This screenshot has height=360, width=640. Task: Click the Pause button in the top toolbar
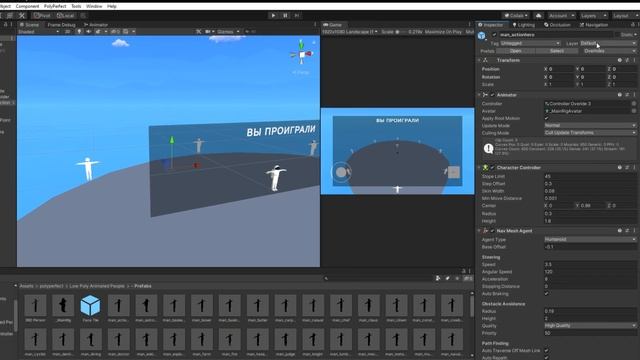click(x=285, y=16)
